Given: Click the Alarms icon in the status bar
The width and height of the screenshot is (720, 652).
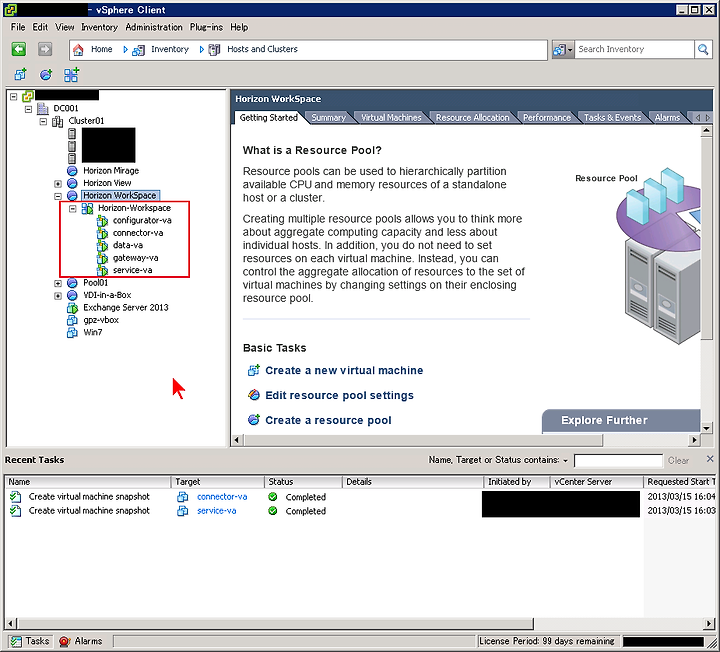Looking at the screenshot, I should click(64, 641).
